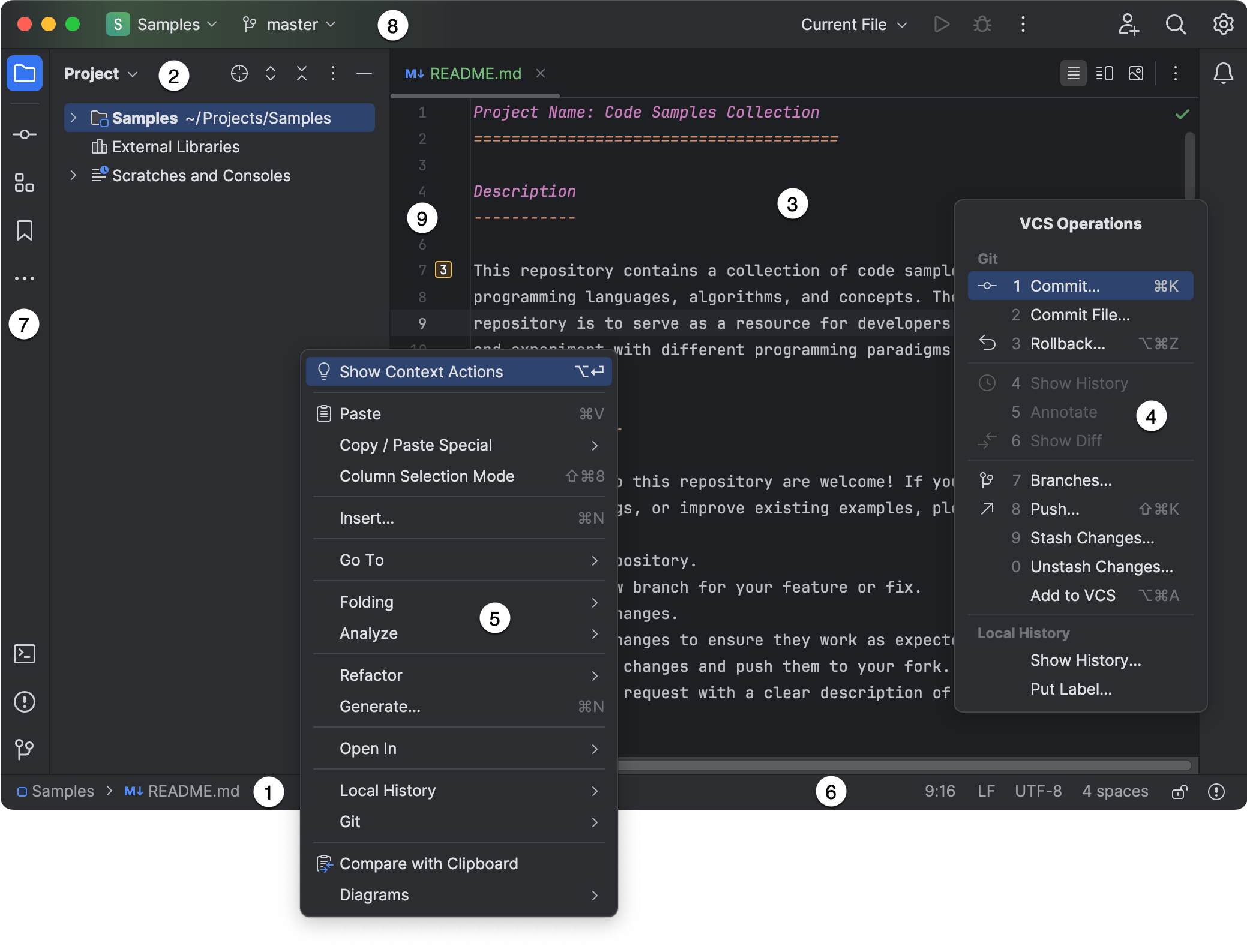Open the Bookmarks tool window icon
Screen dimensions: 1247x952
[24, 230]
